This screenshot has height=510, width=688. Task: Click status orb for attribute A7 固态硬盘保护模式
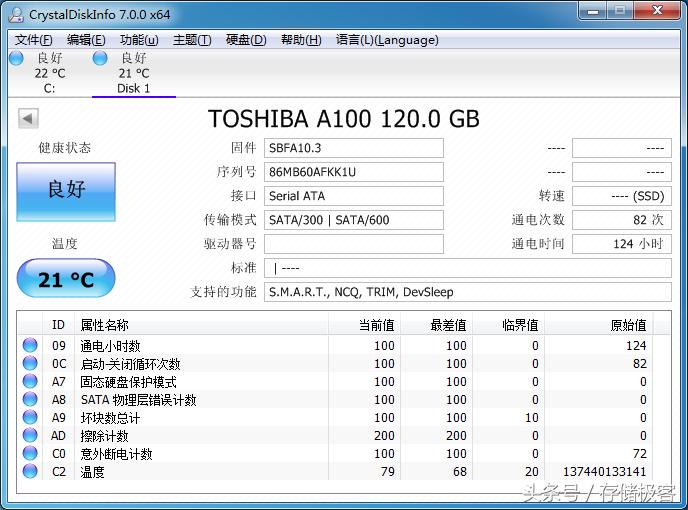[30, 382]
